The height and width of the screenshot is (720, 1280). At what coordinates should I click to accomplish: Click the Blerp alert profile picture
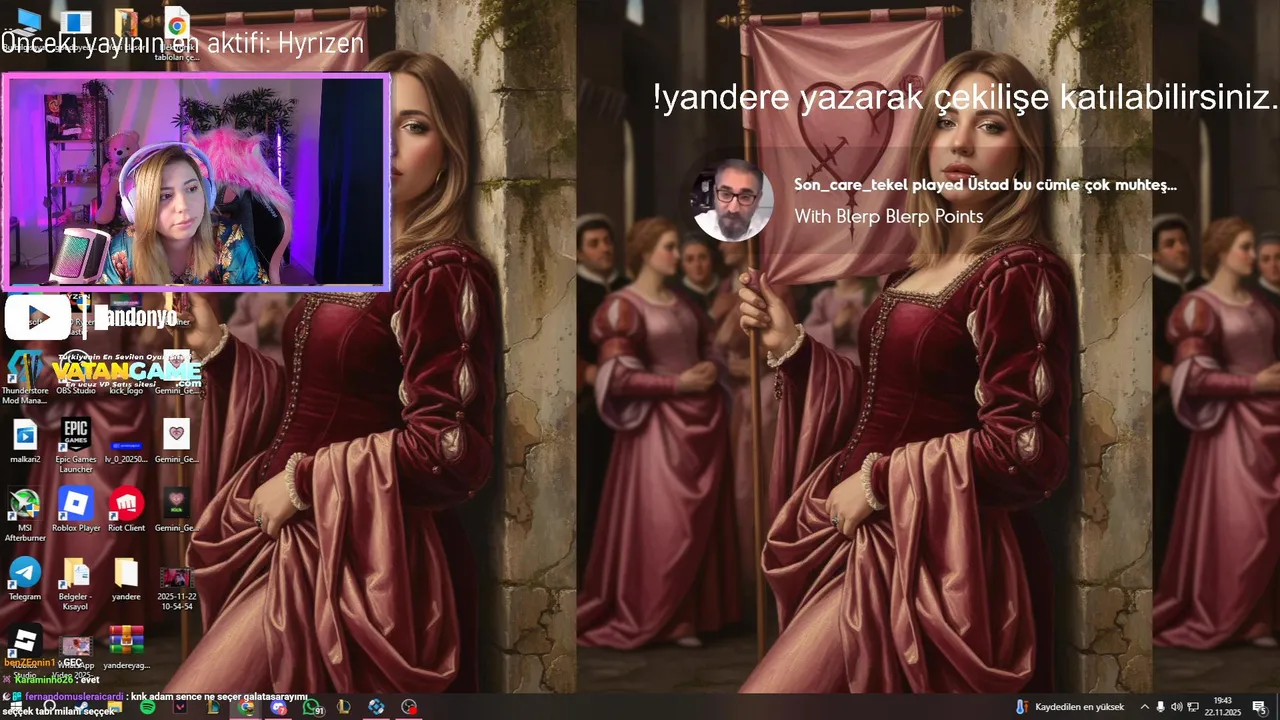click(732, 200)
